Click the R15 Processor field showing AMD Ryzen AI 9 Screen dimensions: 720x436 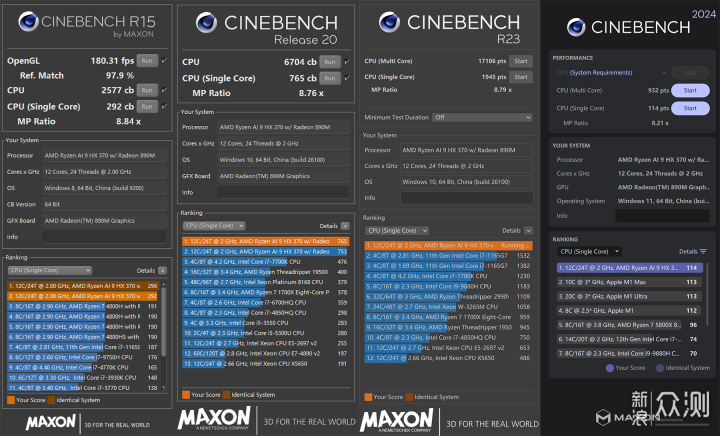click(104, 156)
